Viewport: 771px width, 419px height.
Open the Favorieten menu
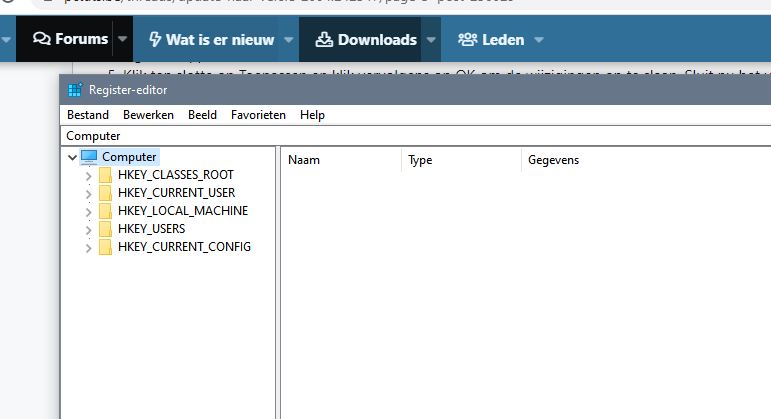pos(258,115)
